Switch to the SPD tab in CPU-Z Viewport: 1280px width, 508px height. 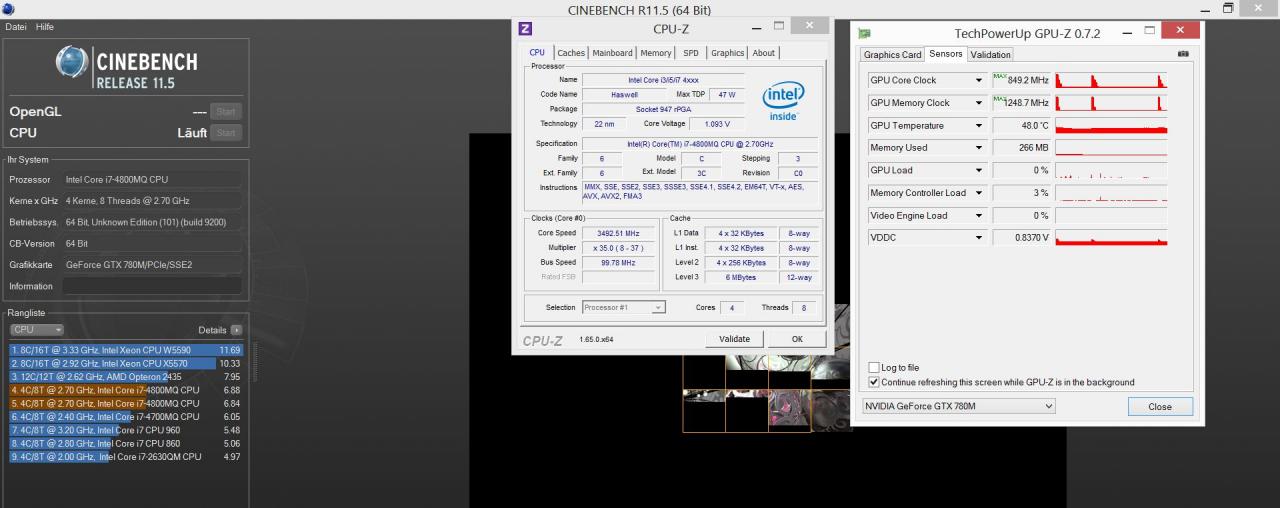(691, 53)
